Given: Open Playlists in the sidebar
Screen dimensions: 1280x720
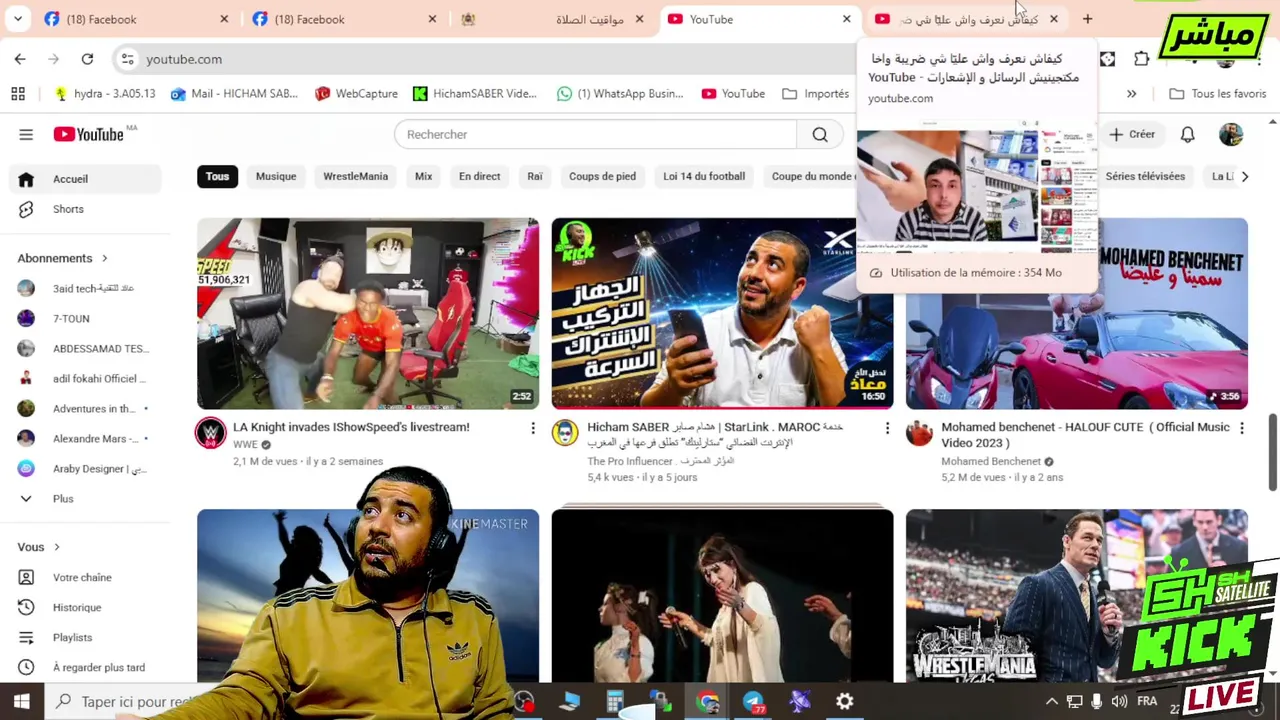Looking at the screenshot, I should [85, 637].
